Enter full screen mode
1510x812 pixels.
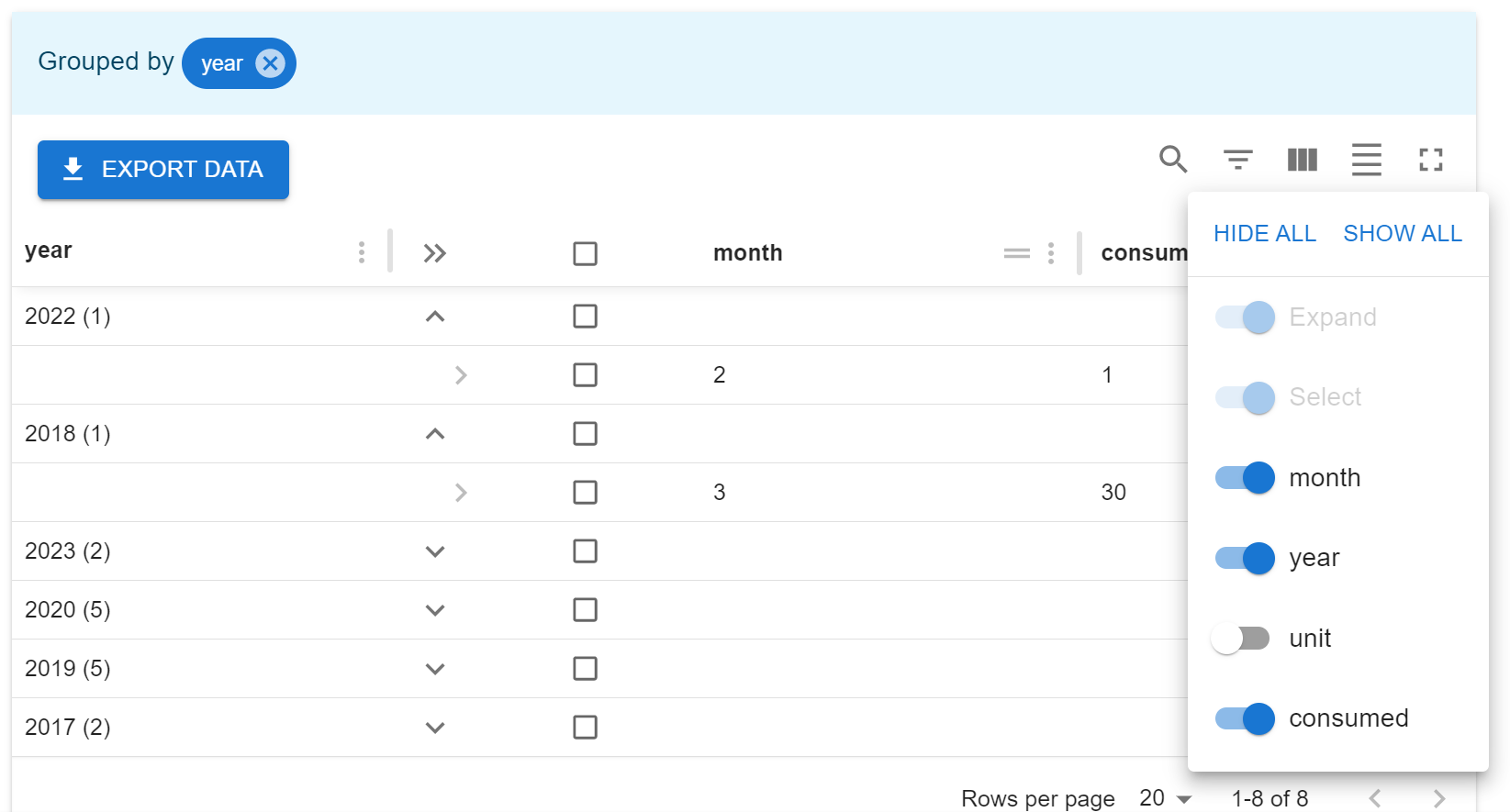coord(1430,160)
